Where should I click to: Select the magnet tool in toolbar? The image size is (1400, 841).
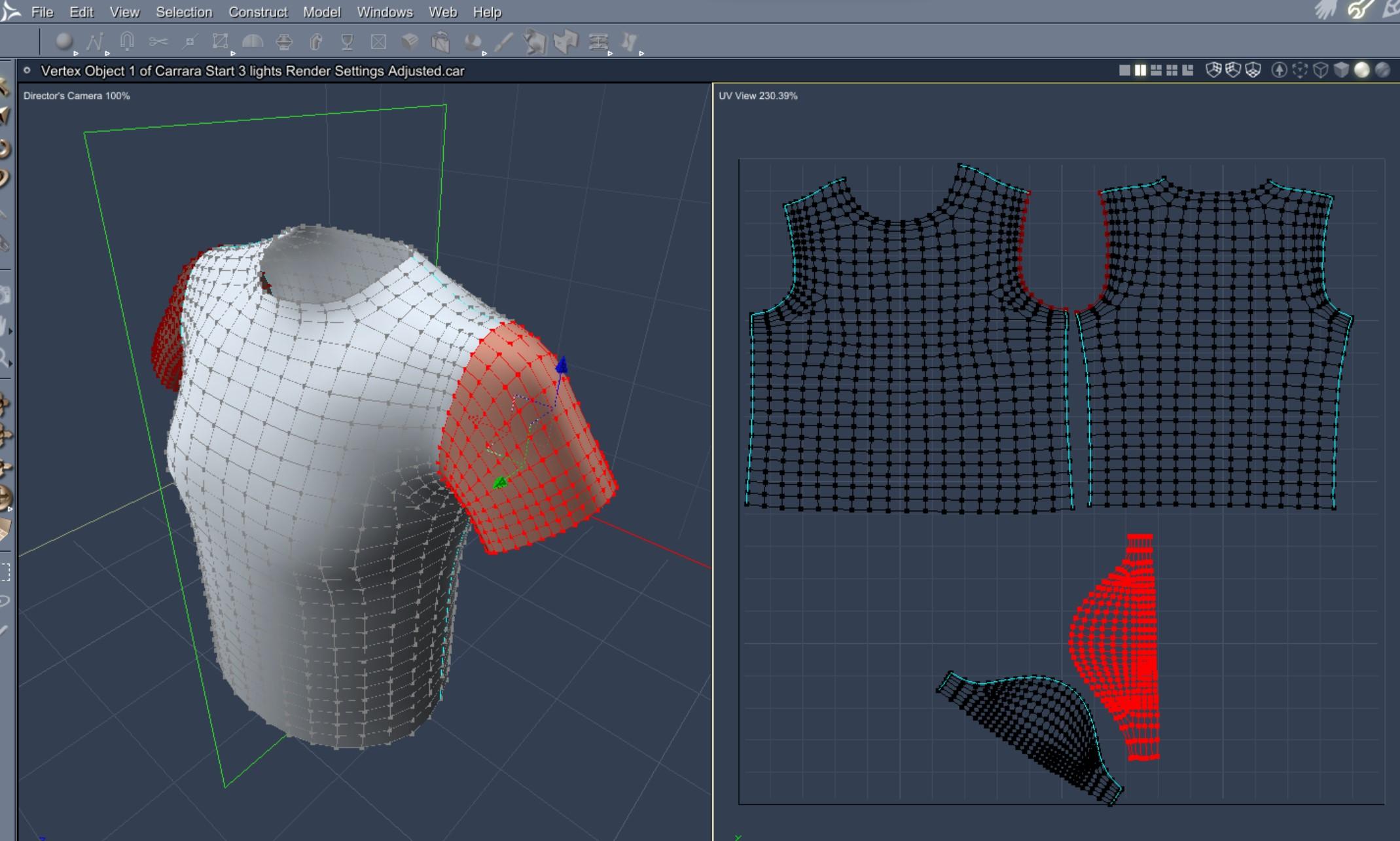(x=127, y=42)
